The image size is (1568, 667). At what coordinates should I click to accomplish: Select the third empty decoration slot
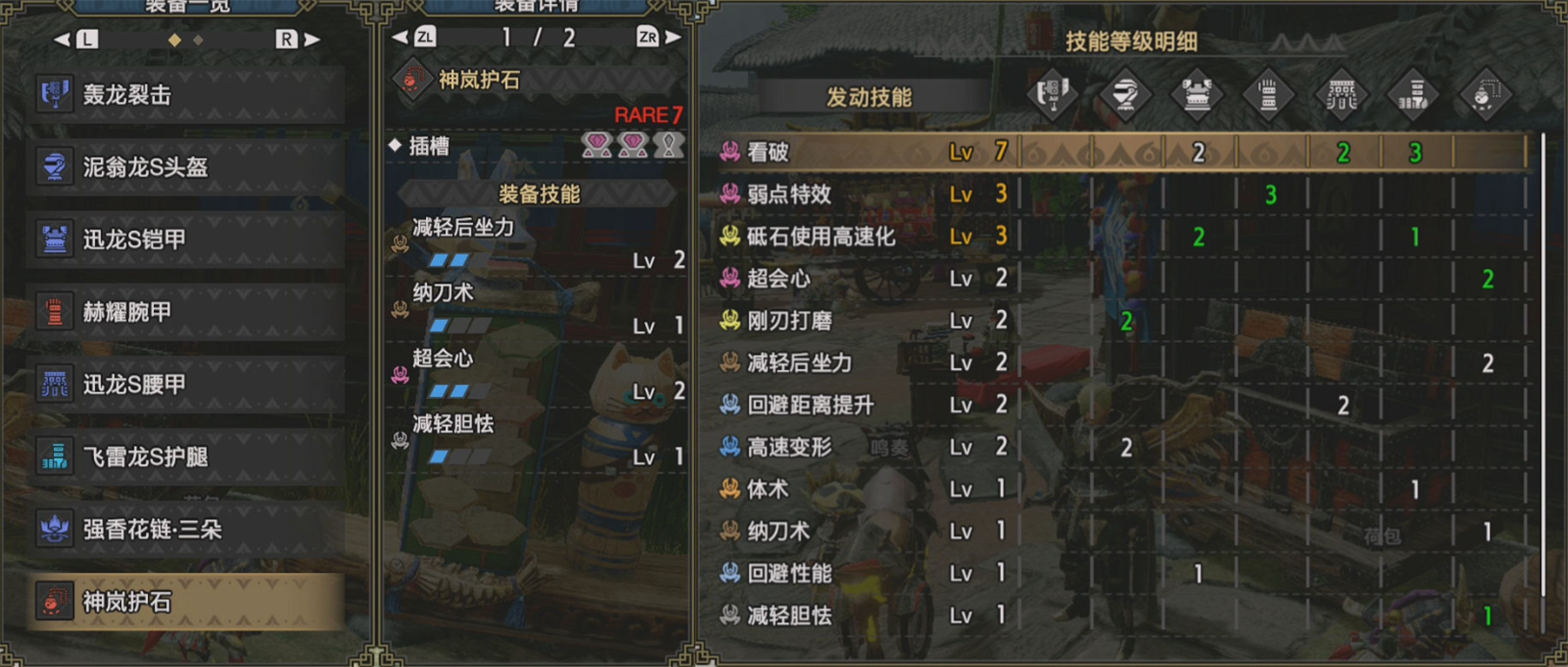[x=669, y=145]
